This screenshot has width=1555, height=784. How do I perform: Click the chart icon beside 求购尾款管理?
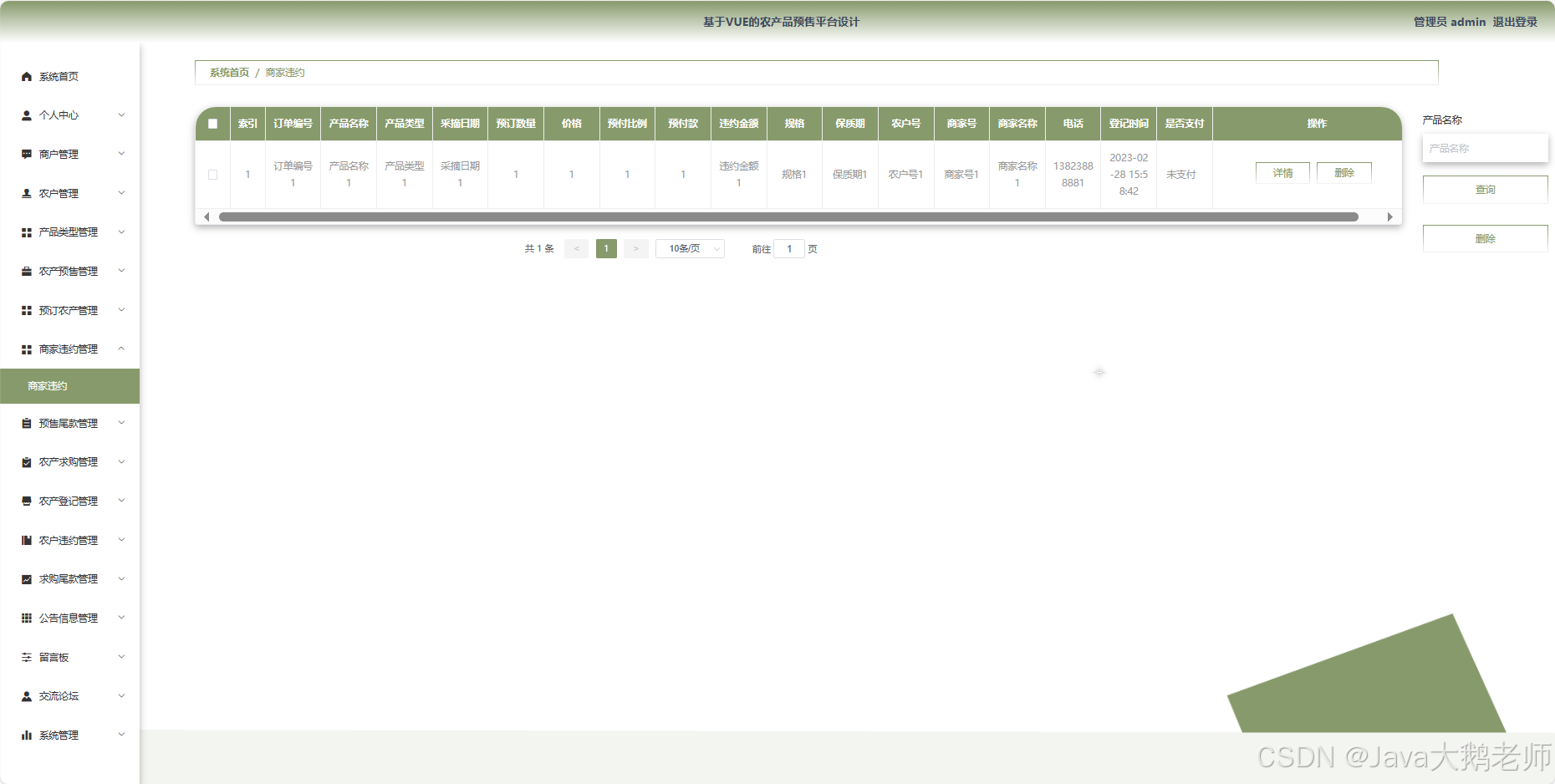(27, 579)
